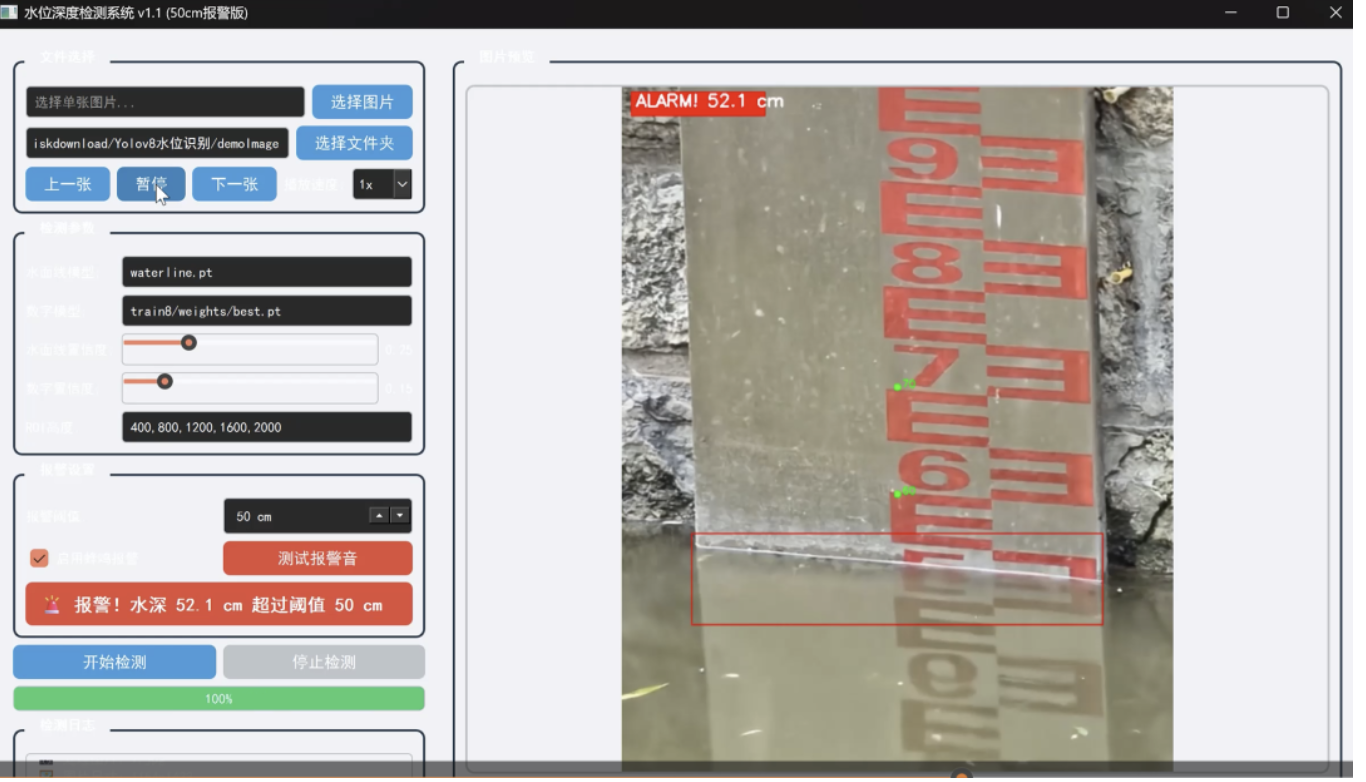Screen dimensions: 1366x782
Task: Toggle the alarm enable checkbox
Action: pyautogui.click(x=39, y=558)
